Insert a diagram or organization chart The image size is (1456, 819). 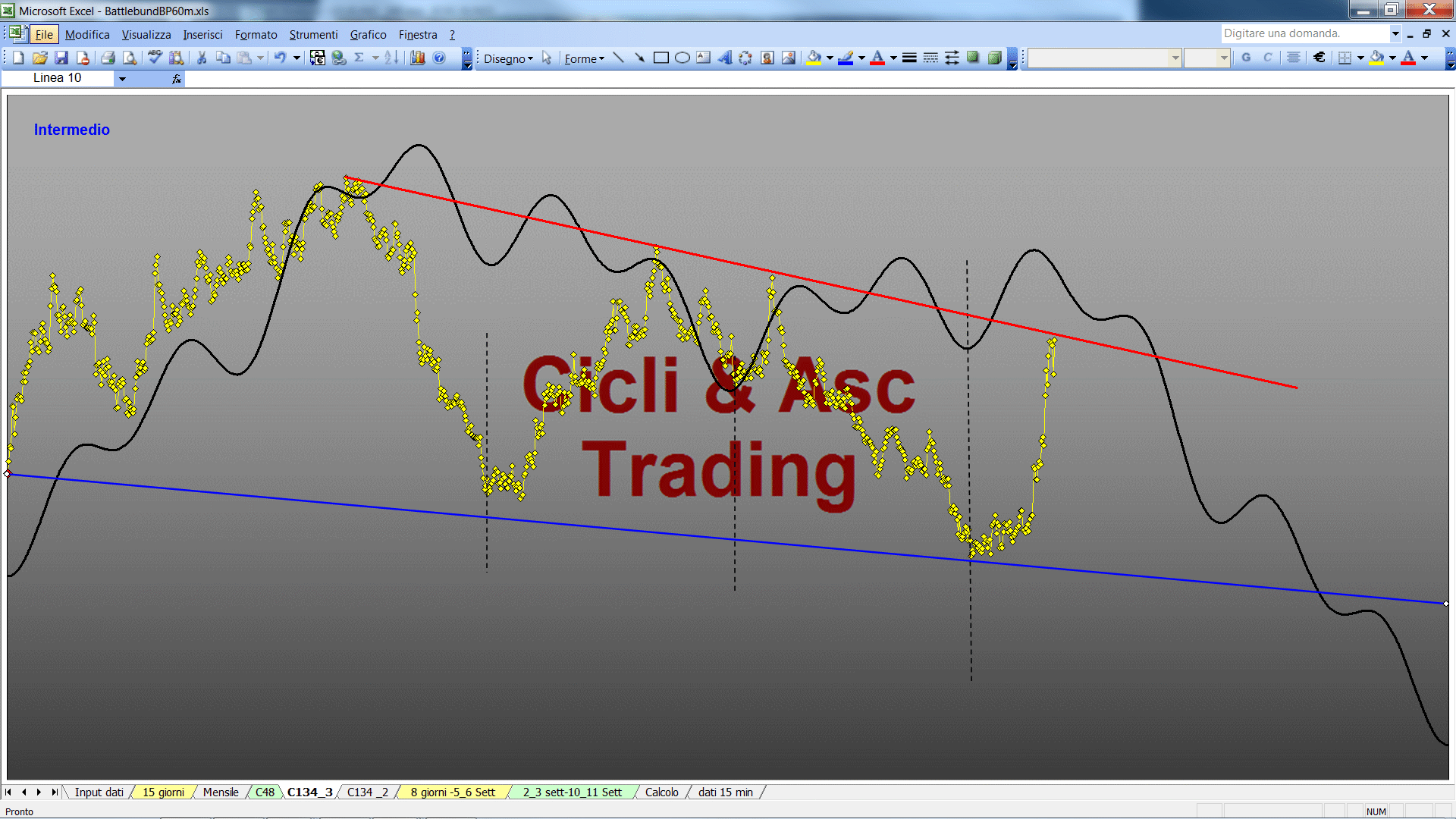746,58
